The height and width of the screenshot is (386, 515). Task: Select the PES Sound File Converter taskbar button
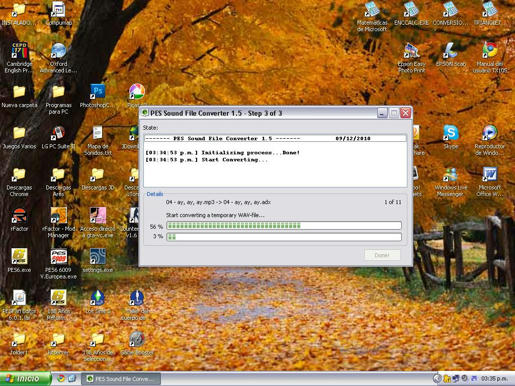click(x=121, y=379)
